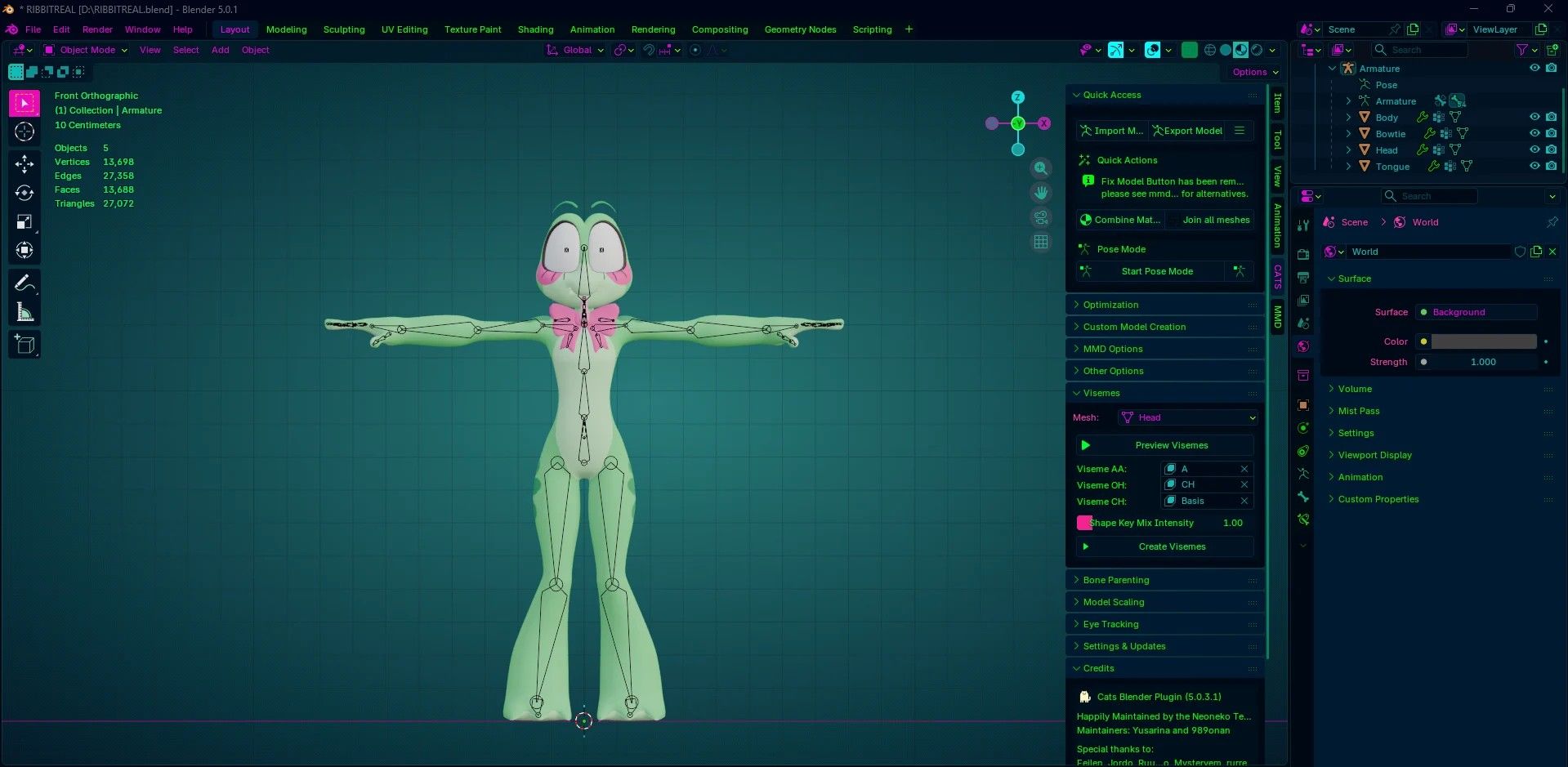The width and height of the screenshot is (1568, 767).
Task: Switch to the Shading workspace tab
Action: 535,29
